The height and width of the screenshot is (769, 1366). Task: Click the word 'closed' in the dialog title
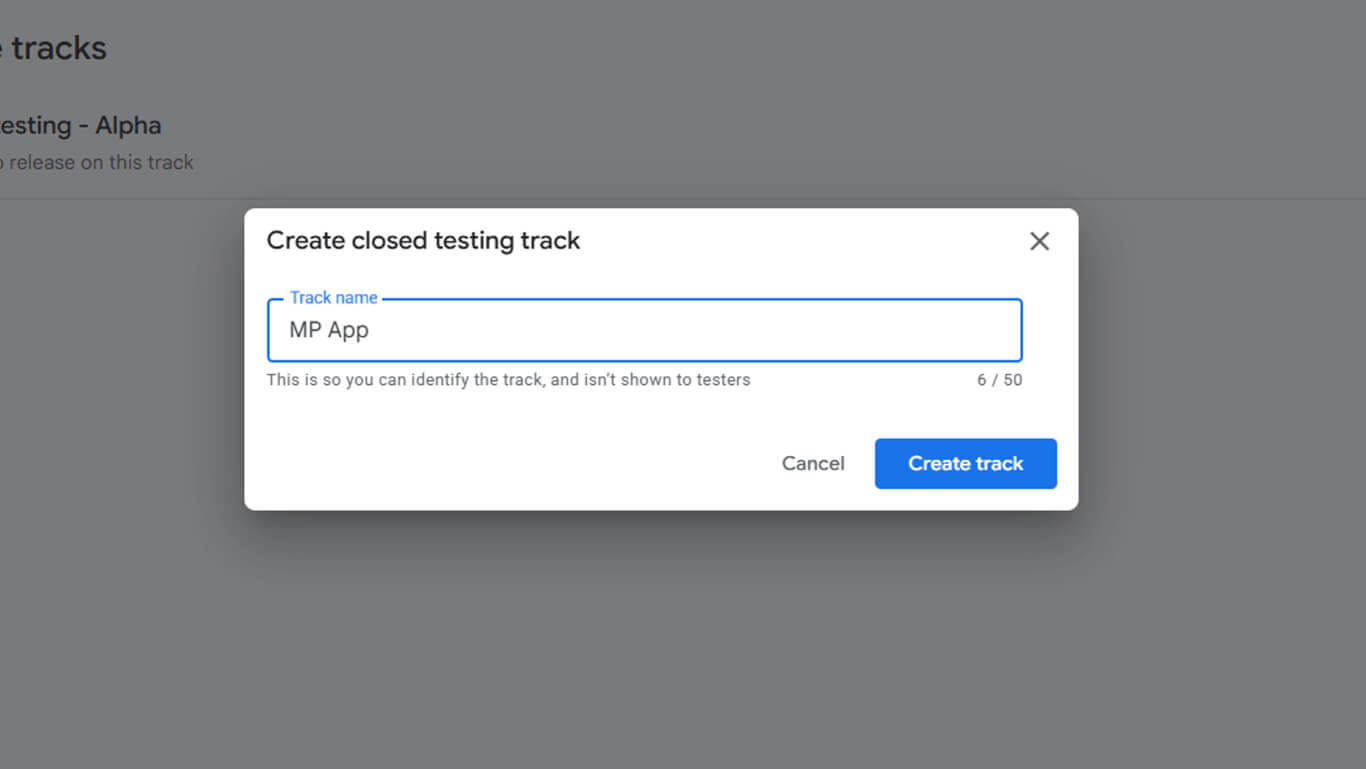(x=389, y=241)
